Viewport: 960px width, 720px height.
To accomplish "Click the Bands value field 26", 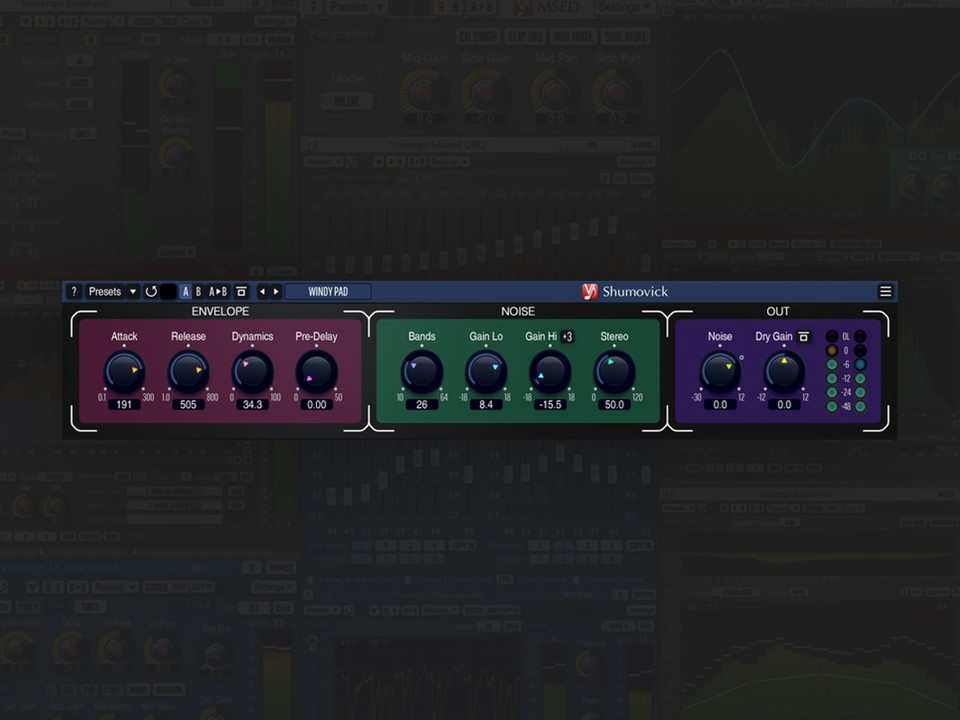I will coord(422,405).
